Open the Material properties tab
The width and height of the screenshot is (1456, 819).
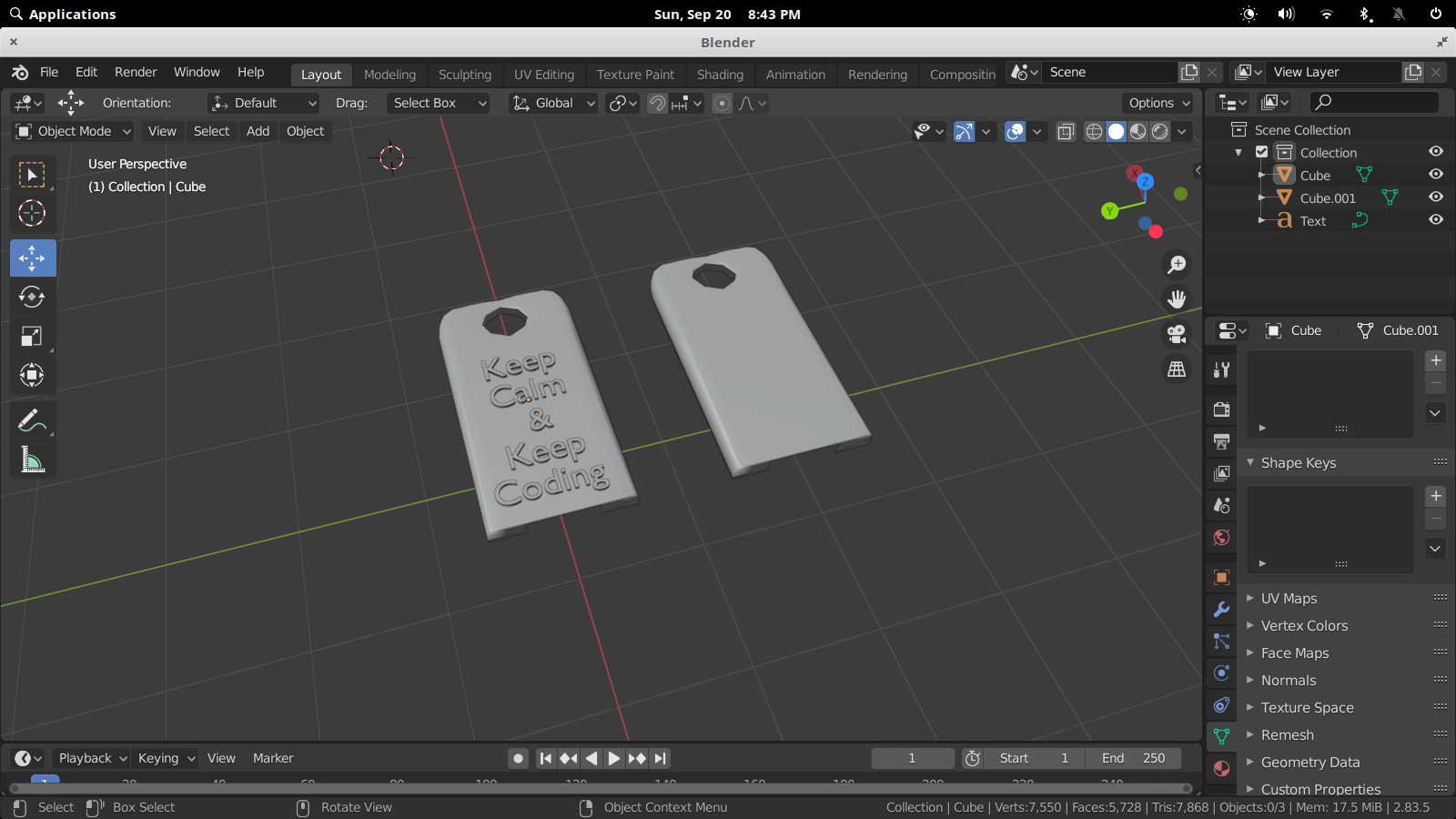click(1221, 768)
